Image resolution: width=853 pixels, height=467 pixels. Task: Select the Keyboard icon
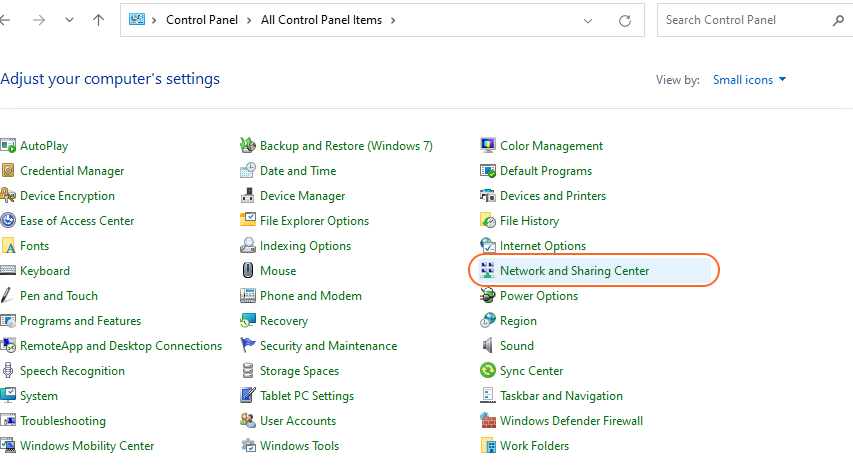pyautogui.click(x=8, y=271)
